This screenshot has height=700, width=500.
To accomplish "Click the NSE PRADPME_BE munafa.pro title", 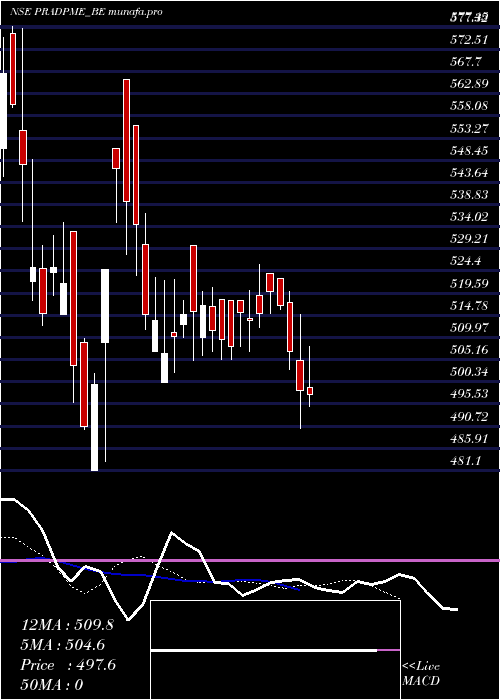I will click(x=86, y=12).
